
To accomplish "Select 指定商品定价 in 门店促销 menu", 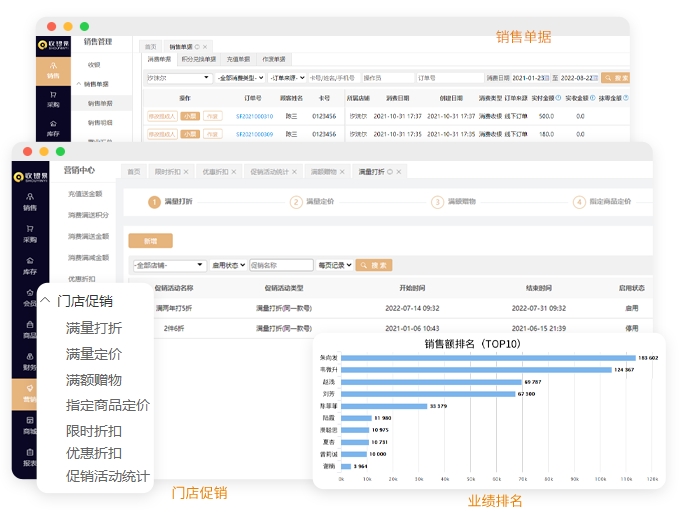I will coord(108,405).
